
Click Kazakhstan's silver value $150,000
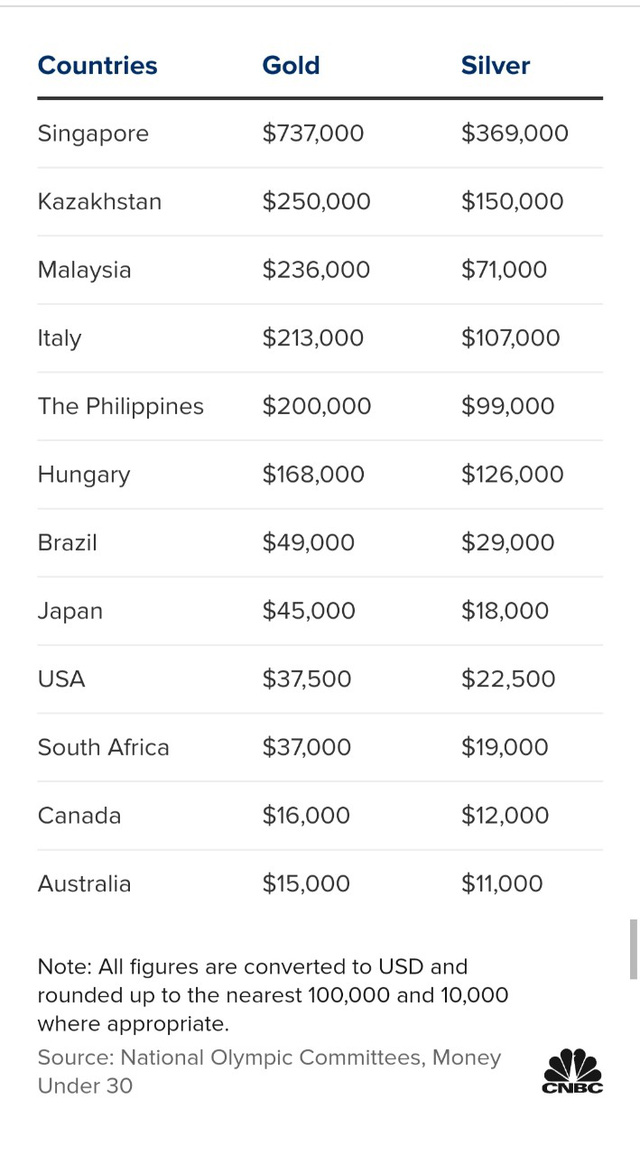(512, 202)
